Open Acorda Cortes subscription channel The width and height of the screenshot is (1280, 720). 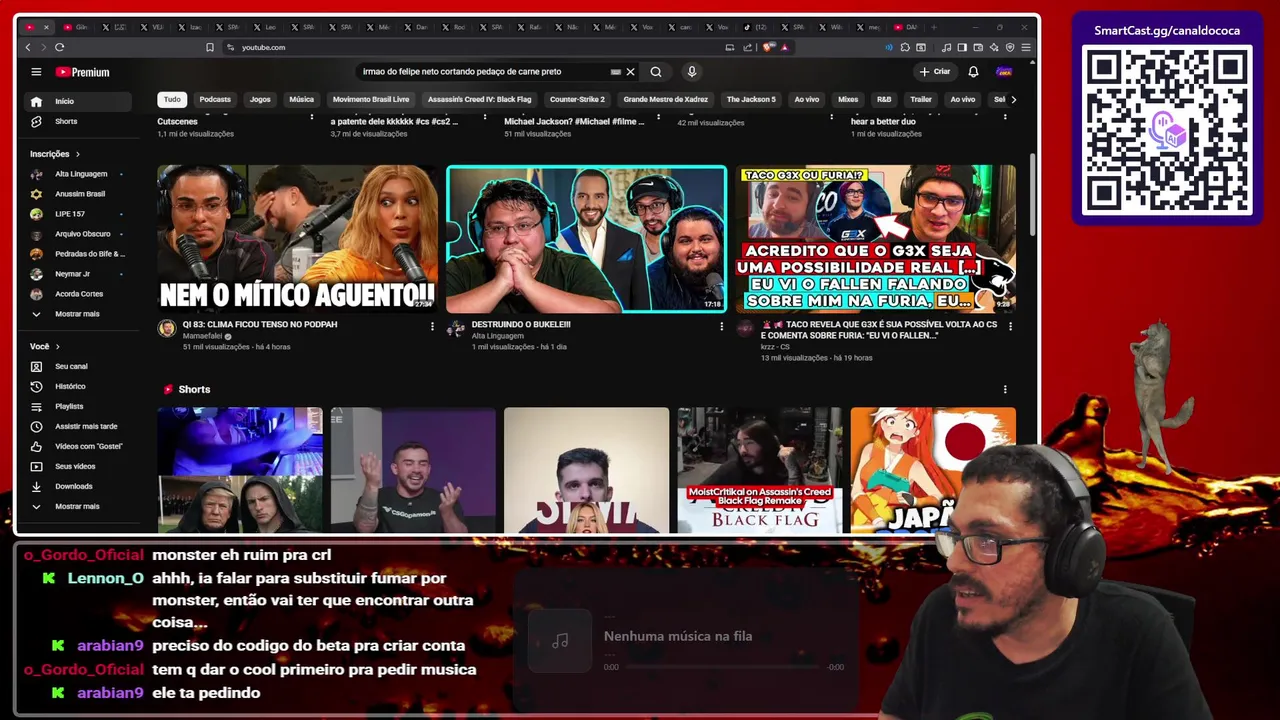coord(78,294)
